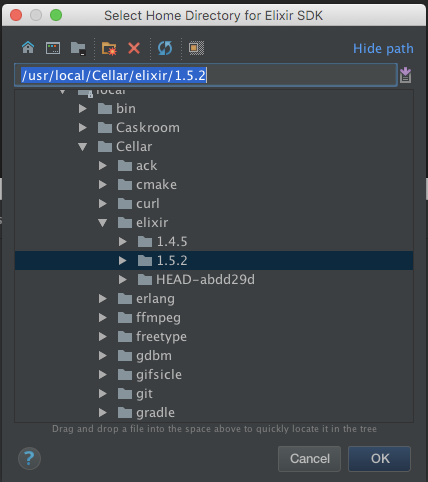
Task: Delete selected item with red X icon
Action: coord(134,48)
